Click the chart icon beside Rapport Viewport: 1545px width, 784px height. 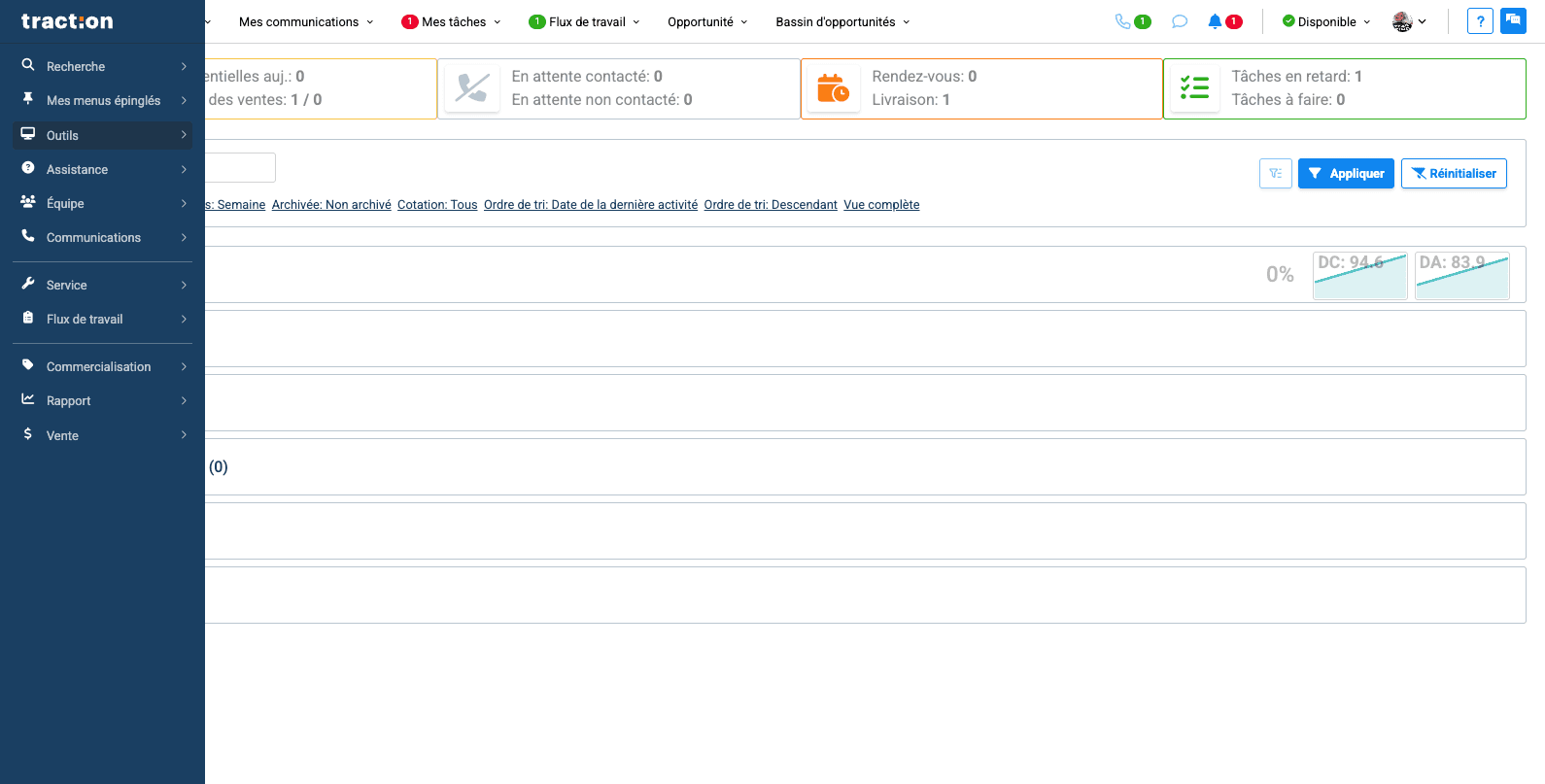point(28,399)
